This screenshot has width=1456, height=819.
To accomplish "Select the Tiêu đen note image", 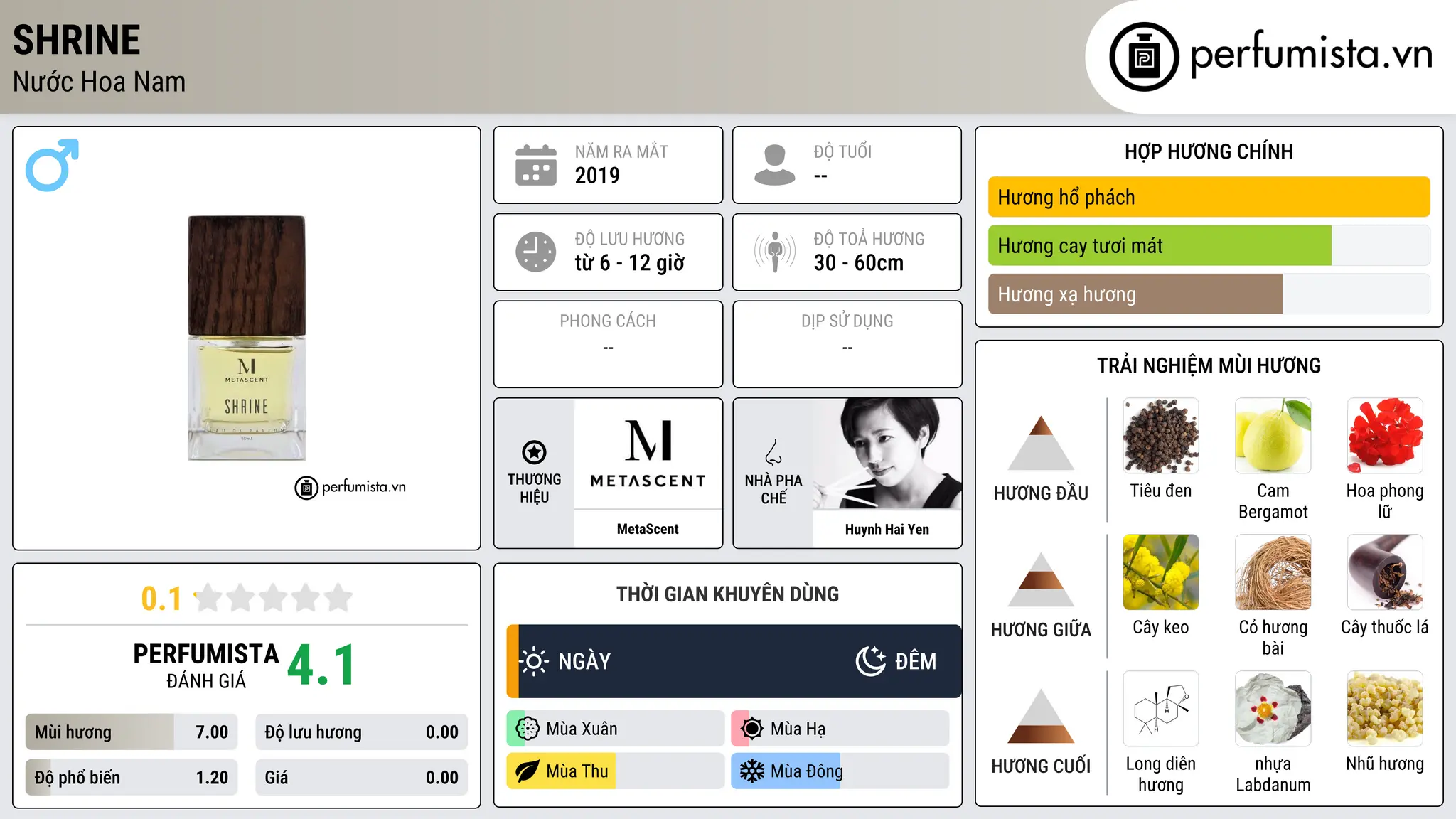I will tap(1161, 436).
